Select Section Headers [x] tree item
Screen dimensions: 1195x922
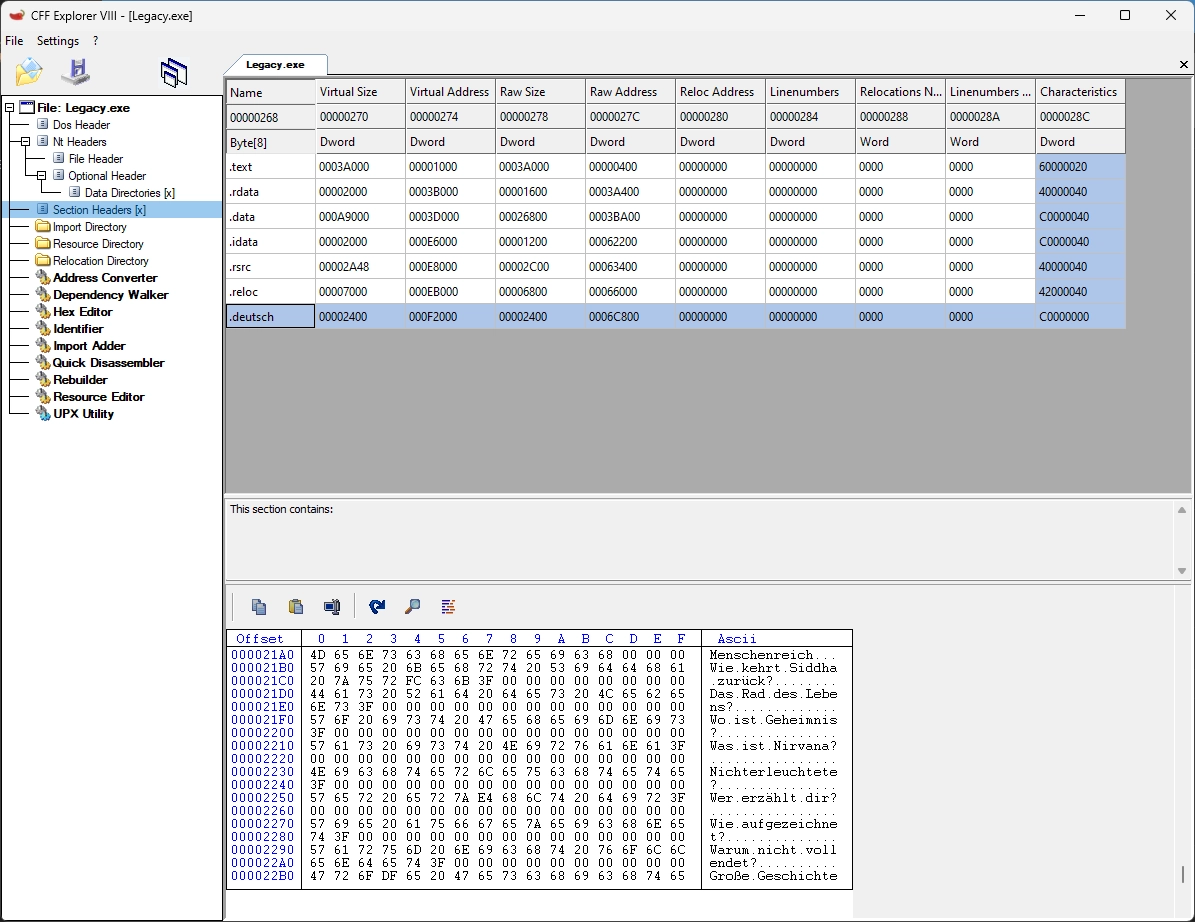pos(99,210)
